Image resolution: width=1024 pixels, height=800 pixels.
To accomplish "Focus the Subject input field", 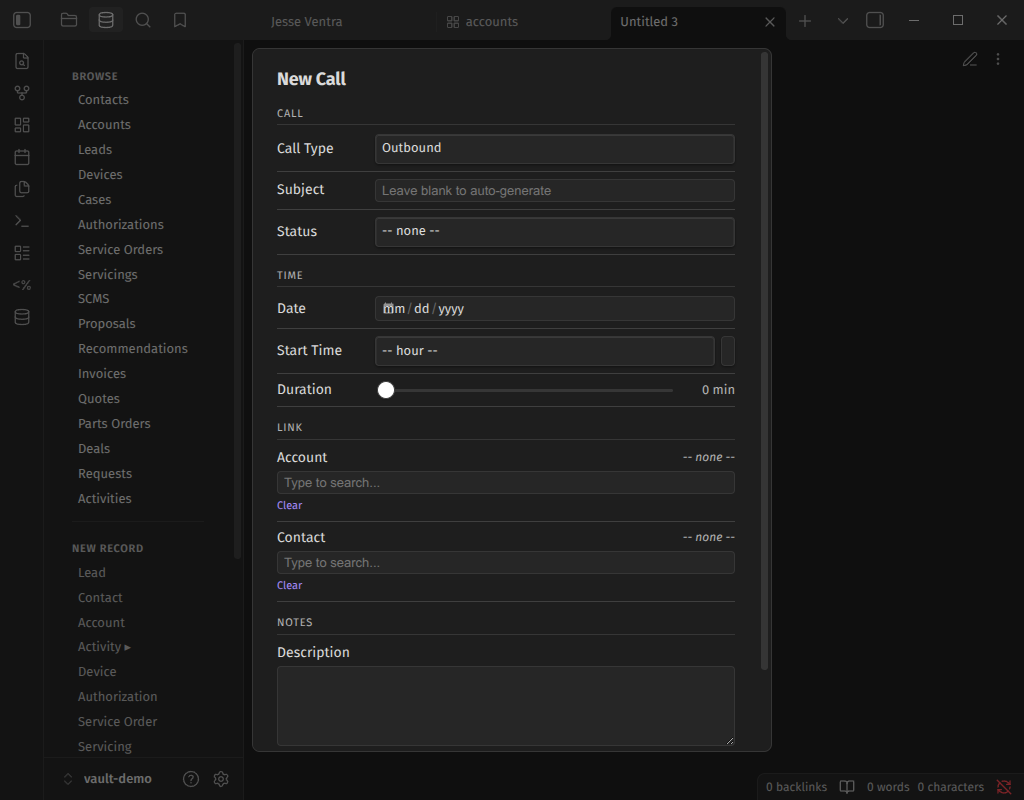I will 554,191.
